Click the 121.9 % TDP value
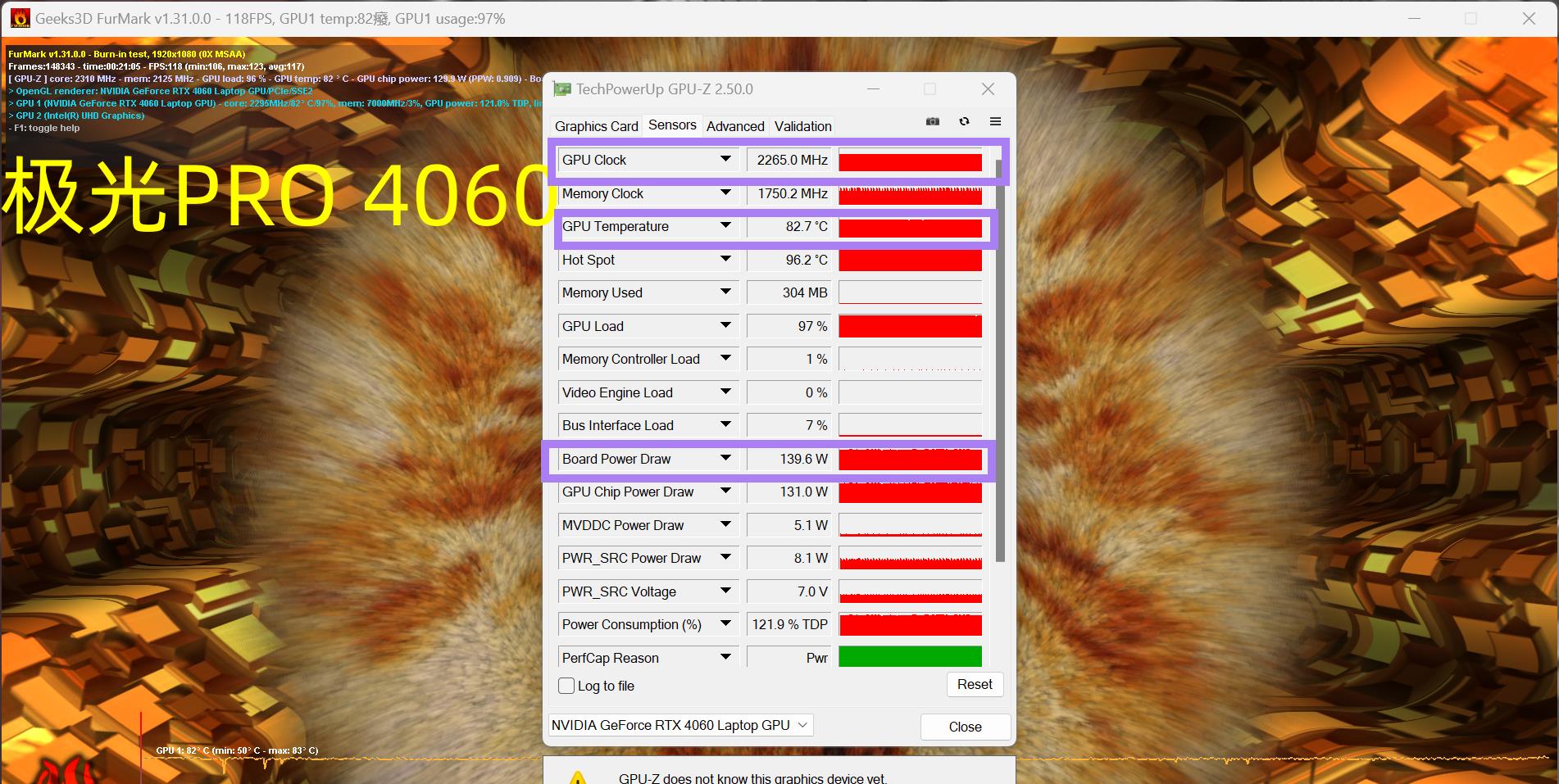The height and width of the screenshot is (784, 1559). click(789, 624)
